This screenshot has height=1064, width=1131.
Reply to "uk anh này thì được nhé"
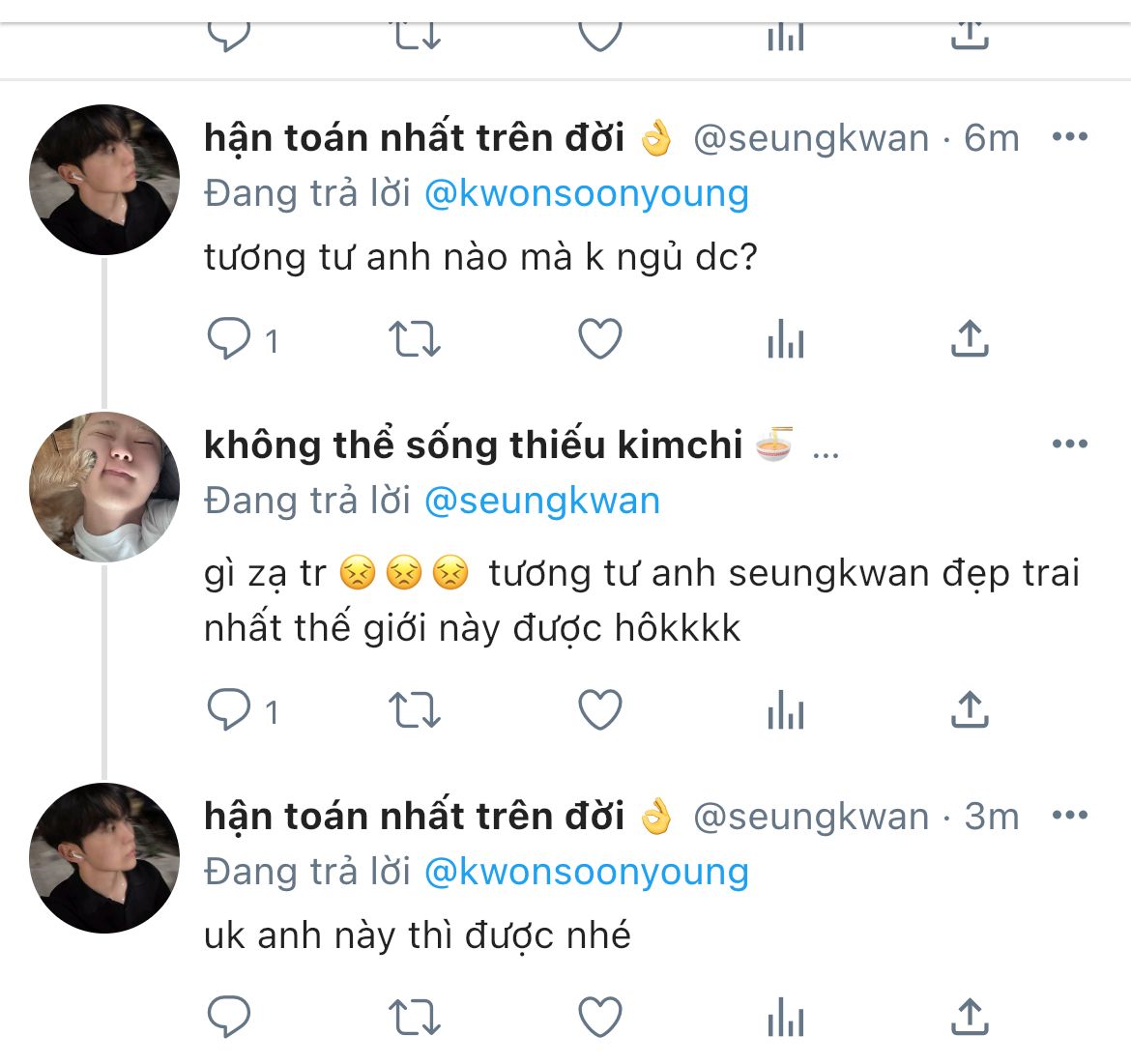230,1018
